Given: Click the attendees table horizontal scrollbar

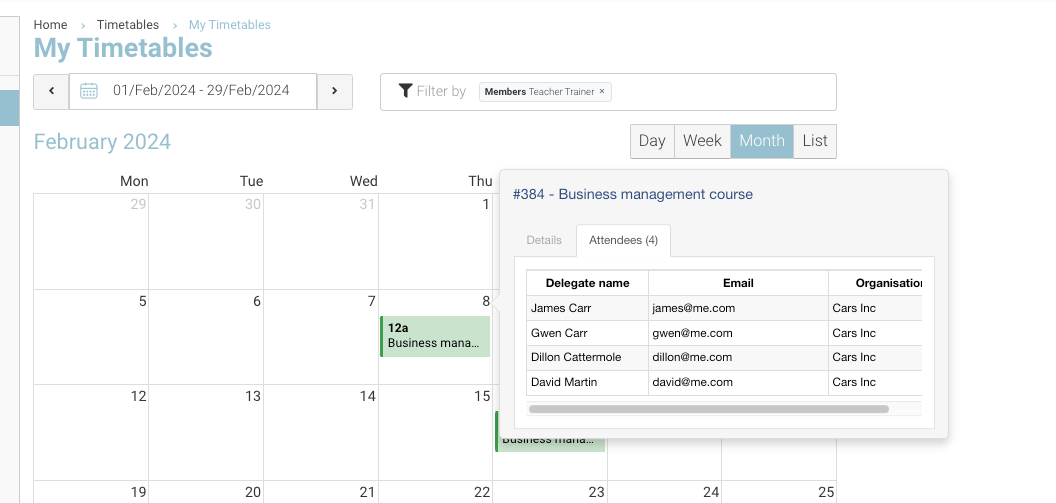Looking at the screenshot, I should coord(708,408).
